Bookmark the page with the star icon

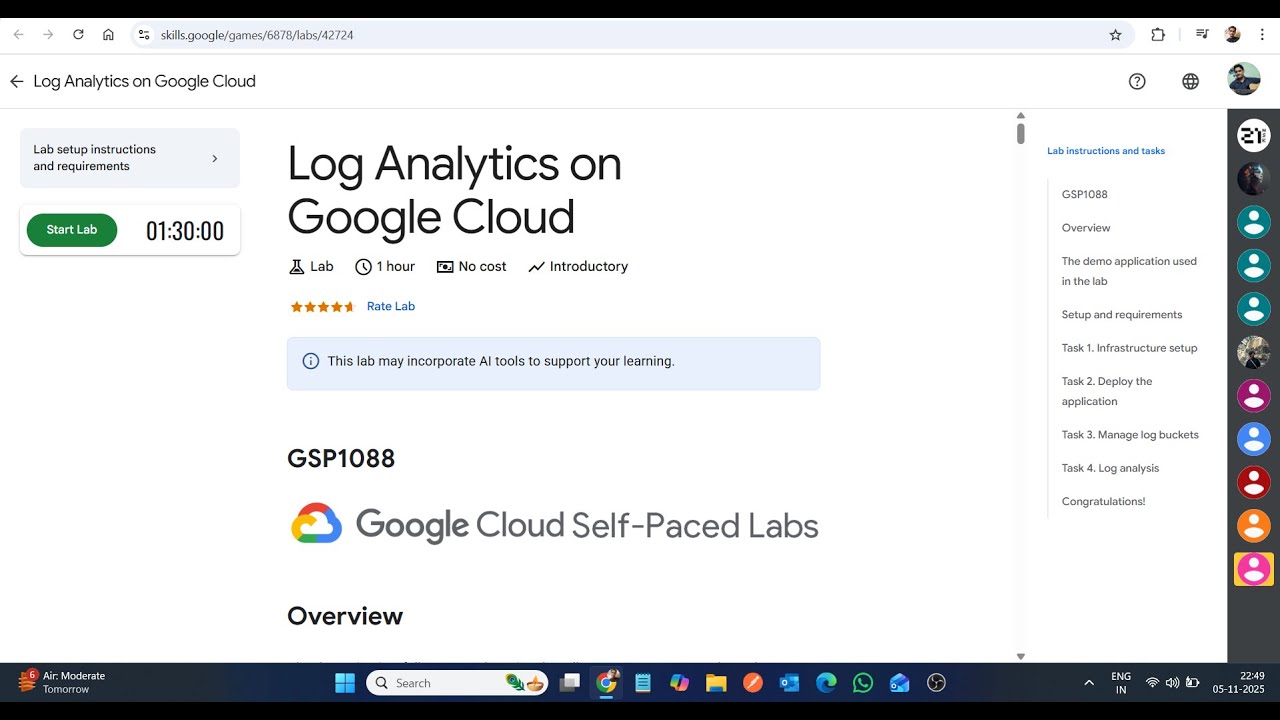(x=1116, y=35)
